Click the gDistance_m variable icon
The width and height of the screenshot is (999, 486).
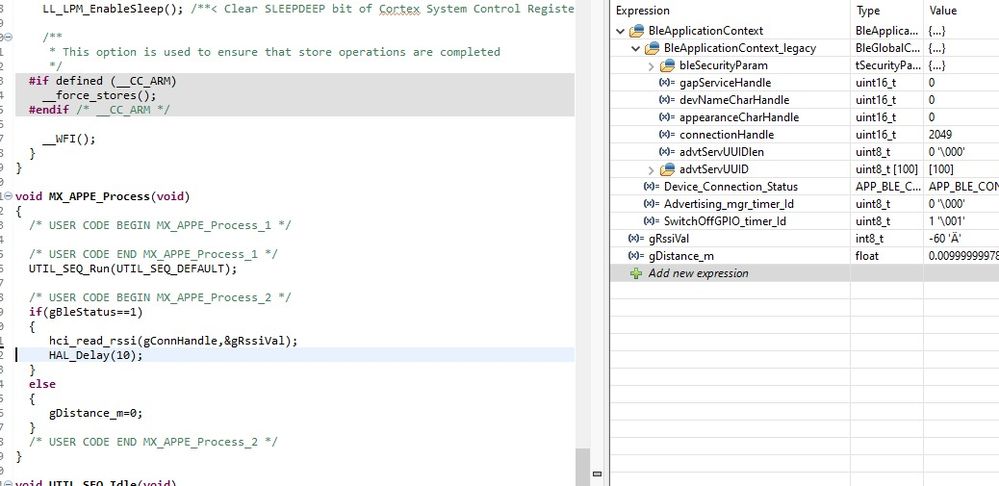tap(636, 256)
